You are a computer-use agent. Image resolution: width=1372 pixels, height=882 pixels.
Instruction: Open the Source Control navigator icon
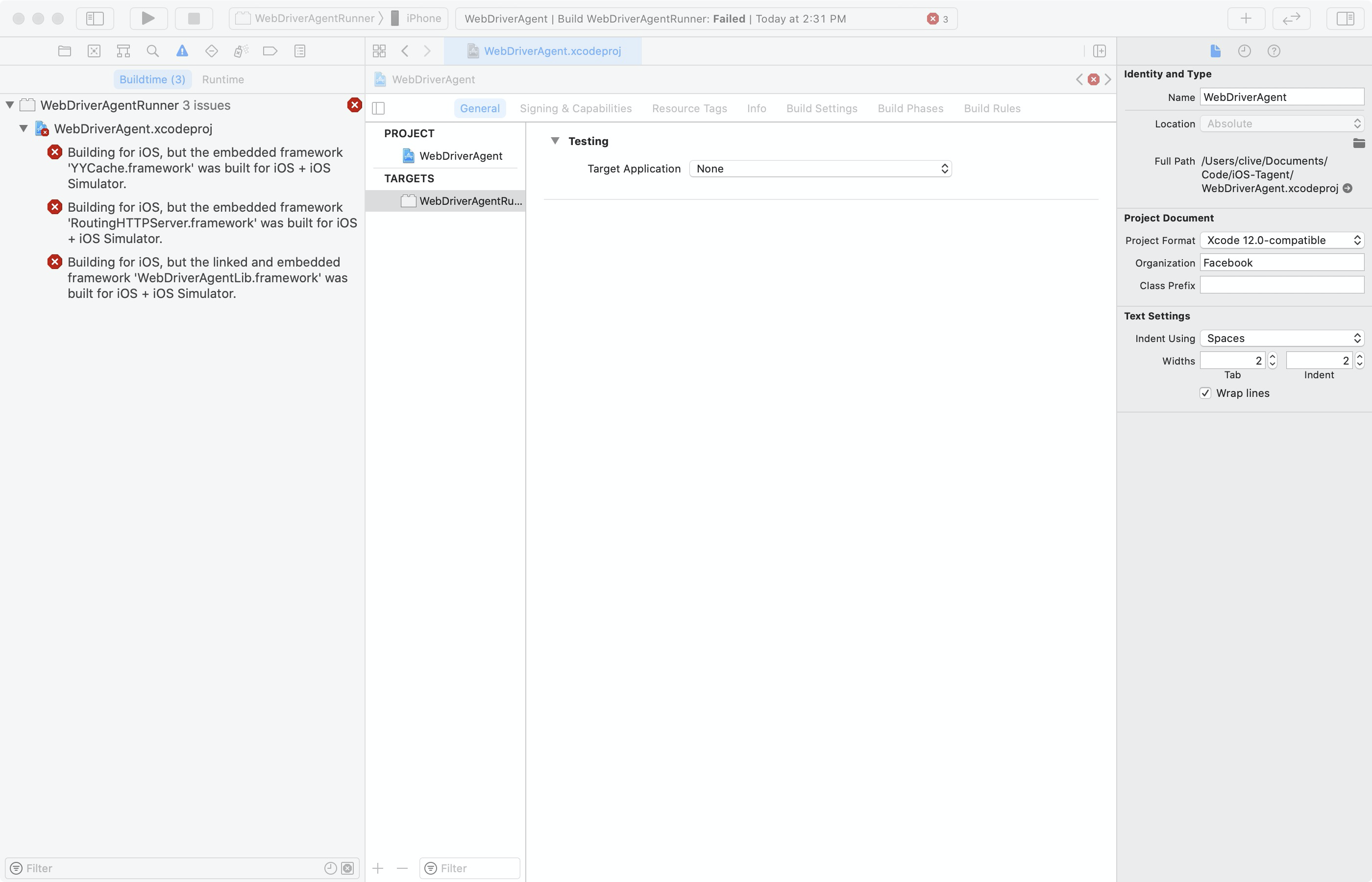click(94, 51)
